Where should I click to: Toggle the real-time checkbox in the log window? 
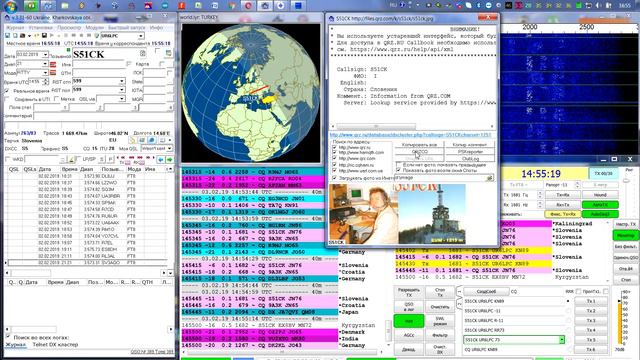coord(7,91)
